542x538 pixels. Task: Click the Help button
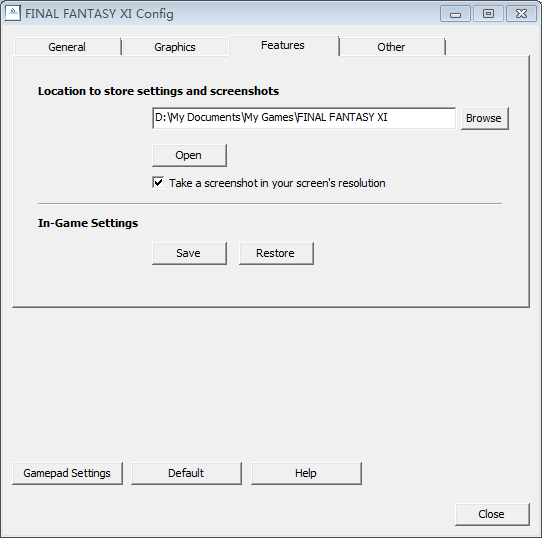[306, 473]
